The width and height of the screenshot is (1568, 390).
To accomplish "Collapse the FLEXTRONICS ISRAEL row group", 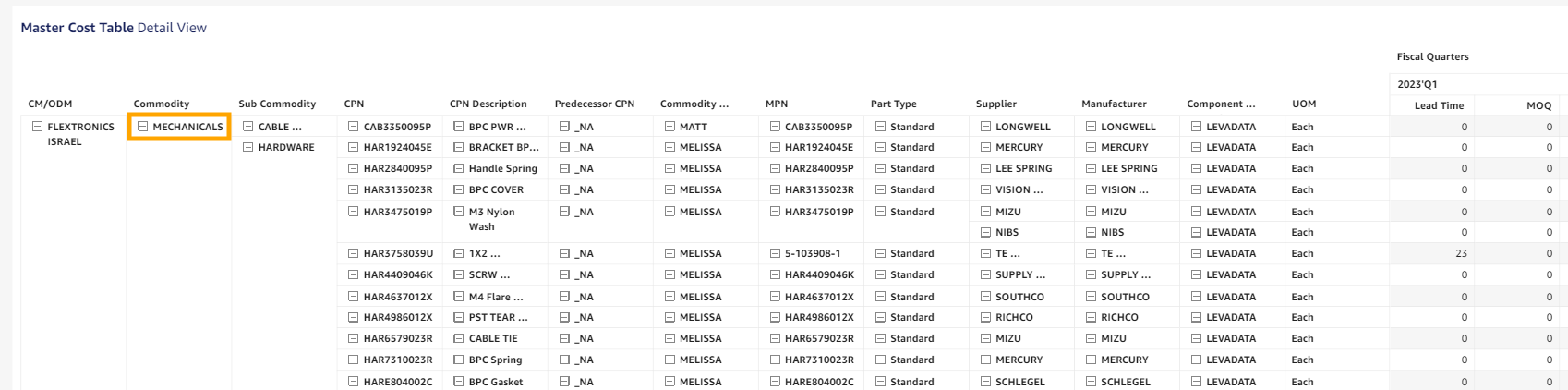I will pos(37,127).
